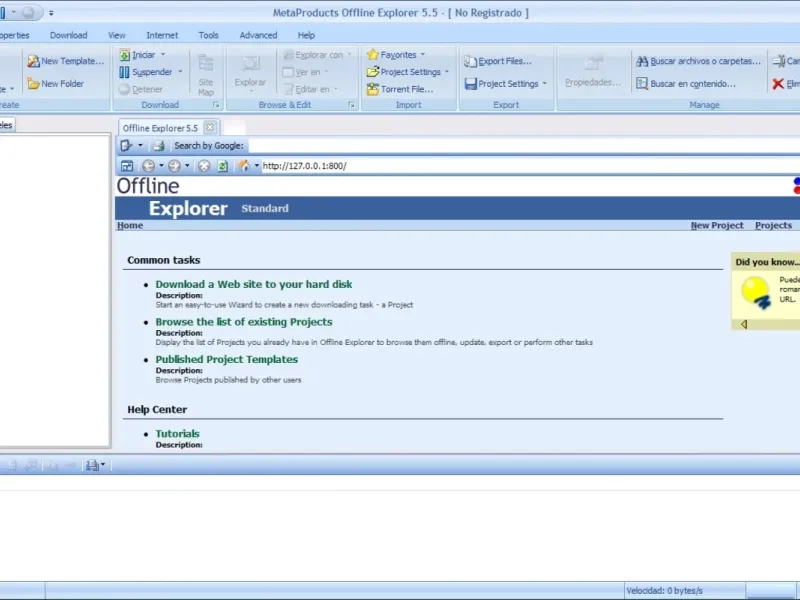Click the New Project link
Image resolution: width=800 pixels, height=600 pixels.
pyautogui.click(x=717, y=226)
